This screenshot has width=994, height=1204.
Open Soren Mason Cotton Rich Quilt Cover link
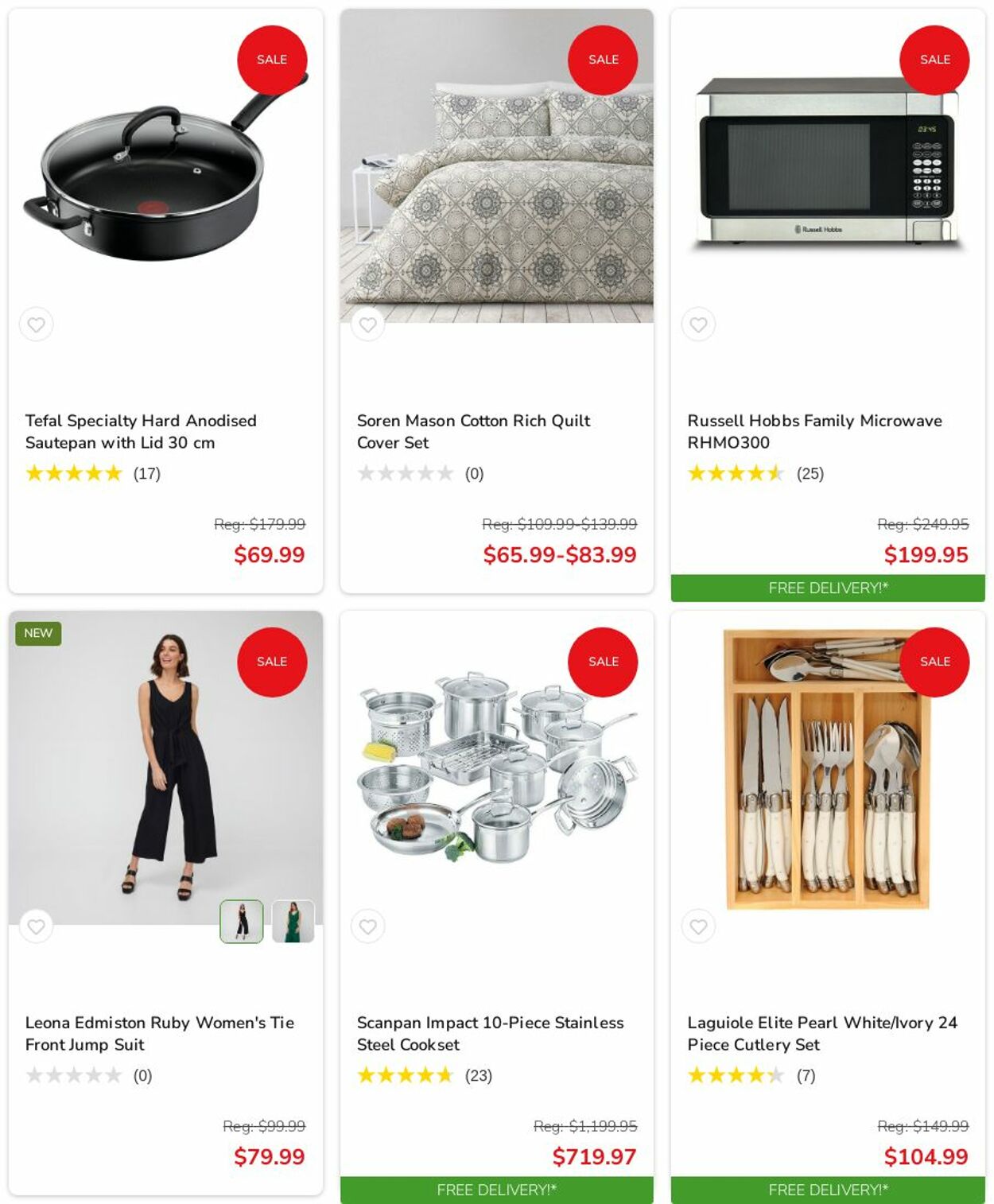473,431
